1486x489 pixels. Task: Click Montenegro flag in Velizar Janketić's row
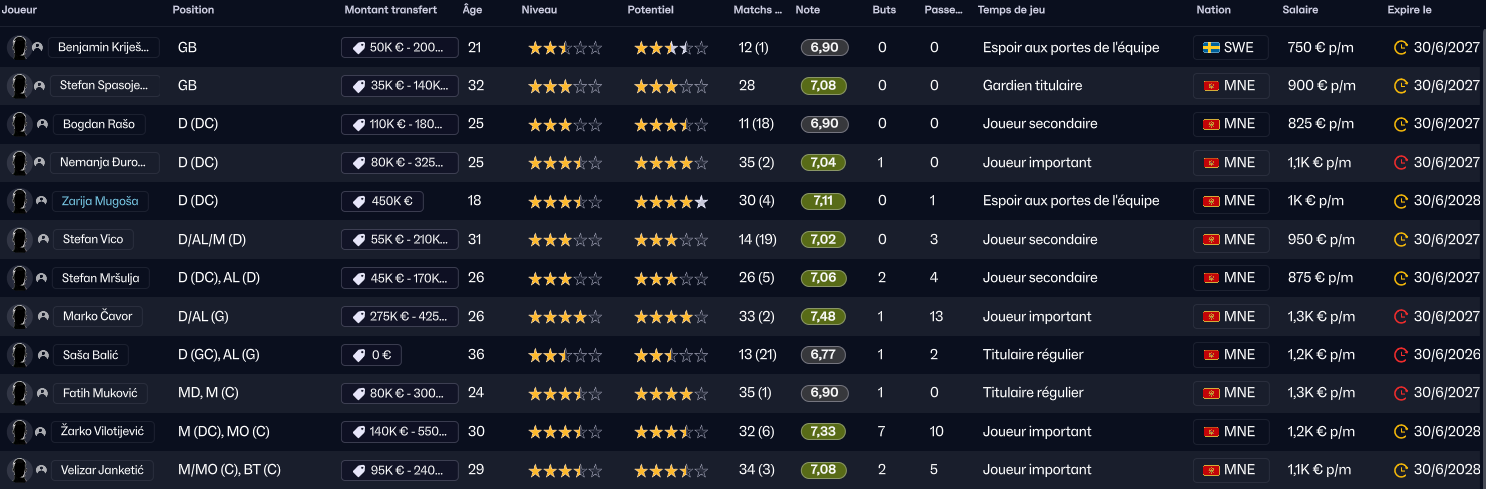pyautogui.click(x=1211, y=470)
